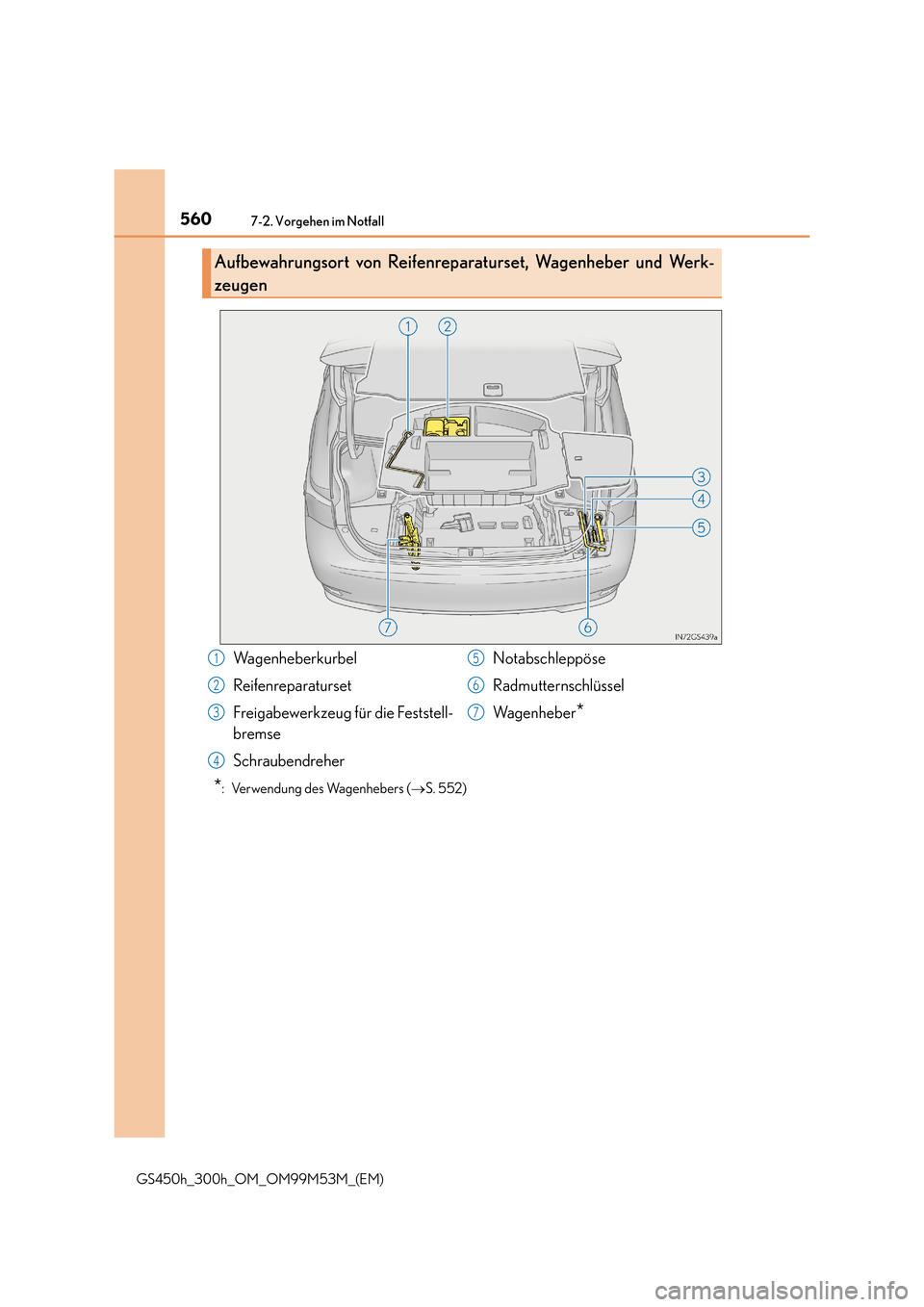Click the yellow tools at the trunk's right side

pyautogui.click(x=592, y=532)
